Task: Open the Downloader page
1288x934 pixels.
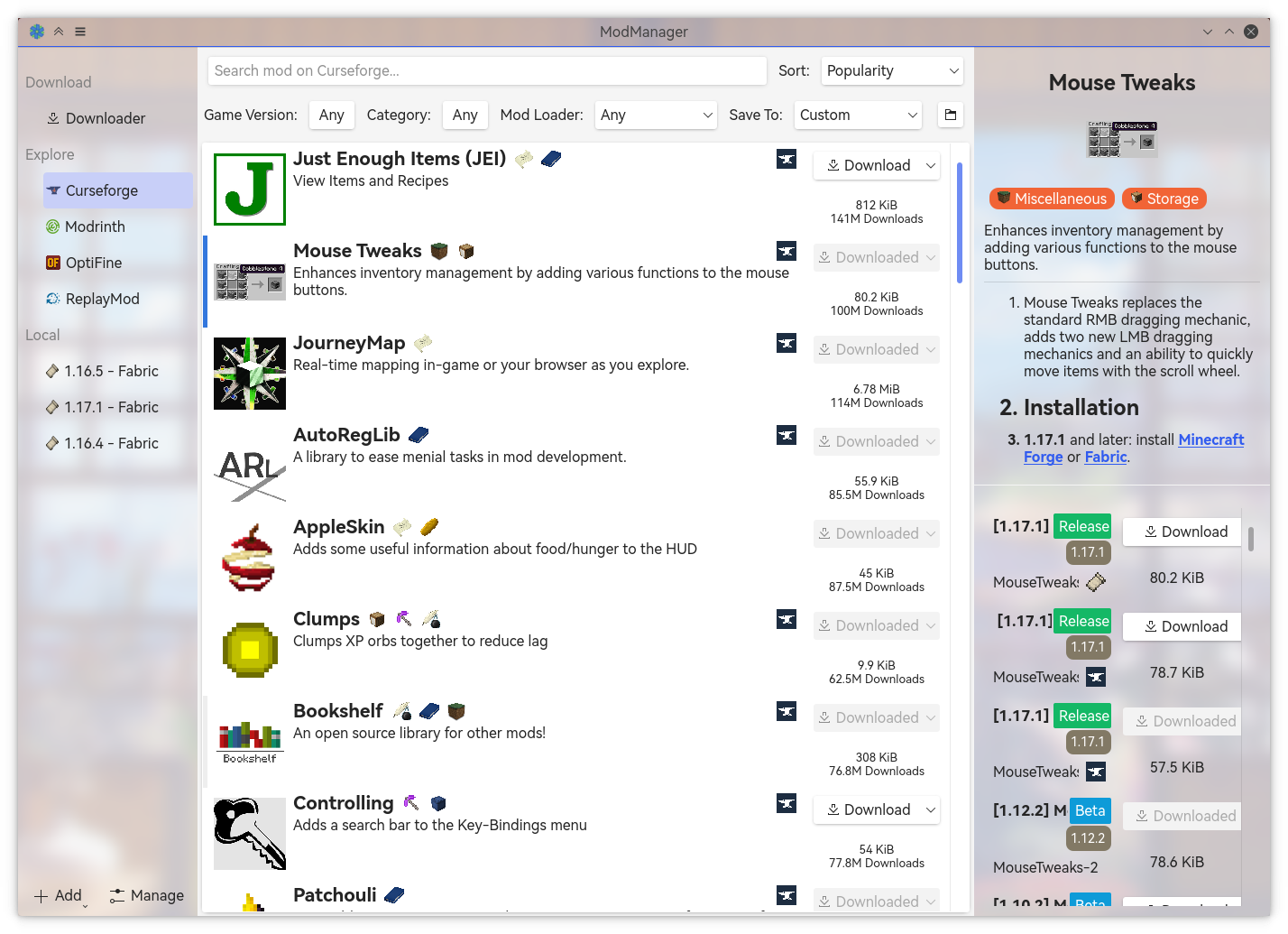Action: coord(117,118)
